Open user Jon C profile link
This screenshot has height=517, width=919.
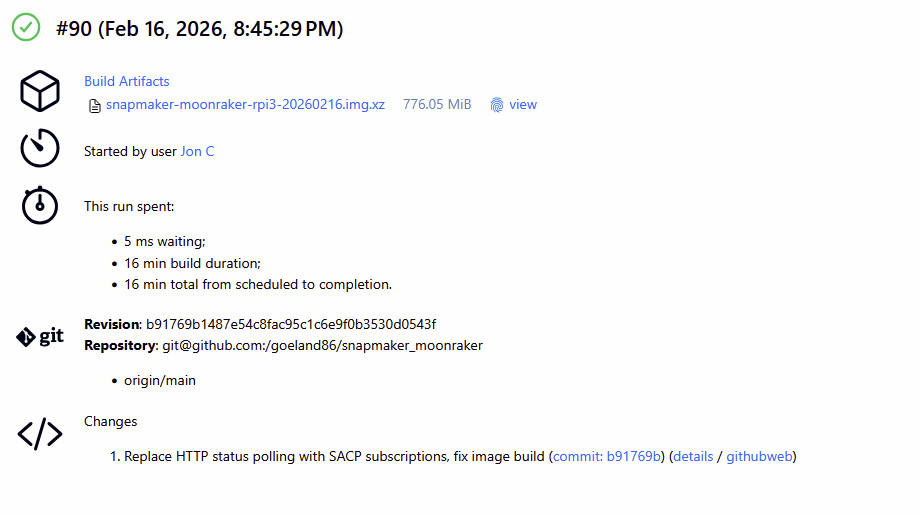click(x=197, y=151)
